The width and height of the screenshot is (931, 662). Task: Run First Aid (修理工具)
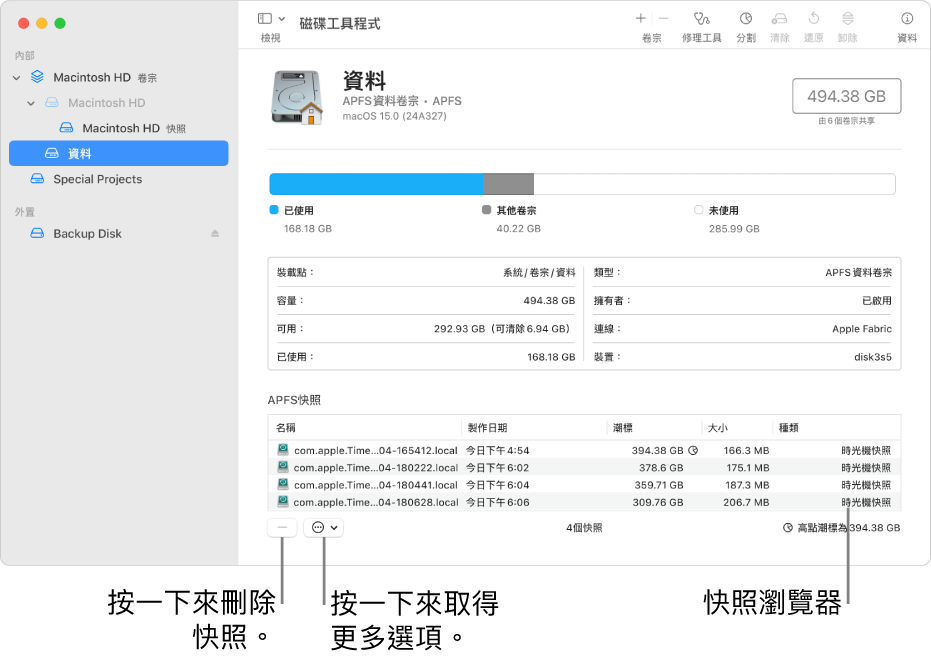[702, 18]
